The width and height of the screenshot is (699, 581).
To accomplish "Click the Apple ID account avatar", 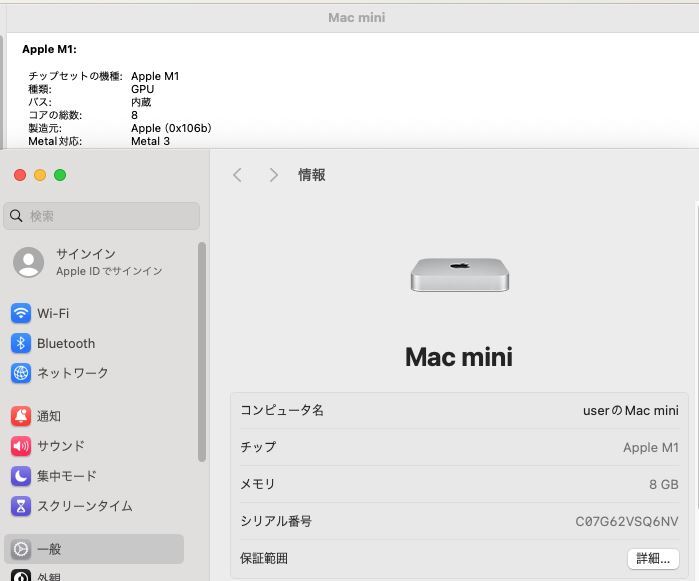I will point(29,262).
